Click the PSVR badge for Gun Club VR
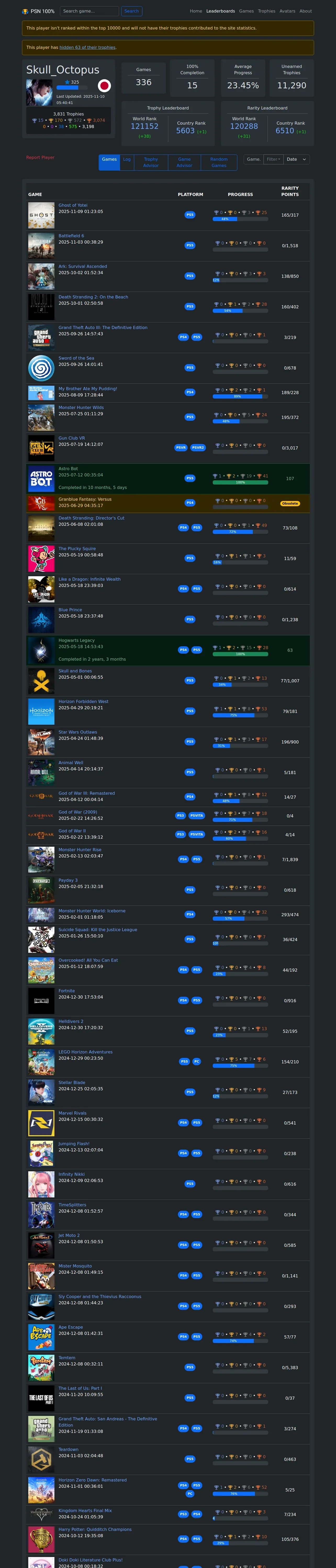The image size is (336, 1568). (181, 447)
